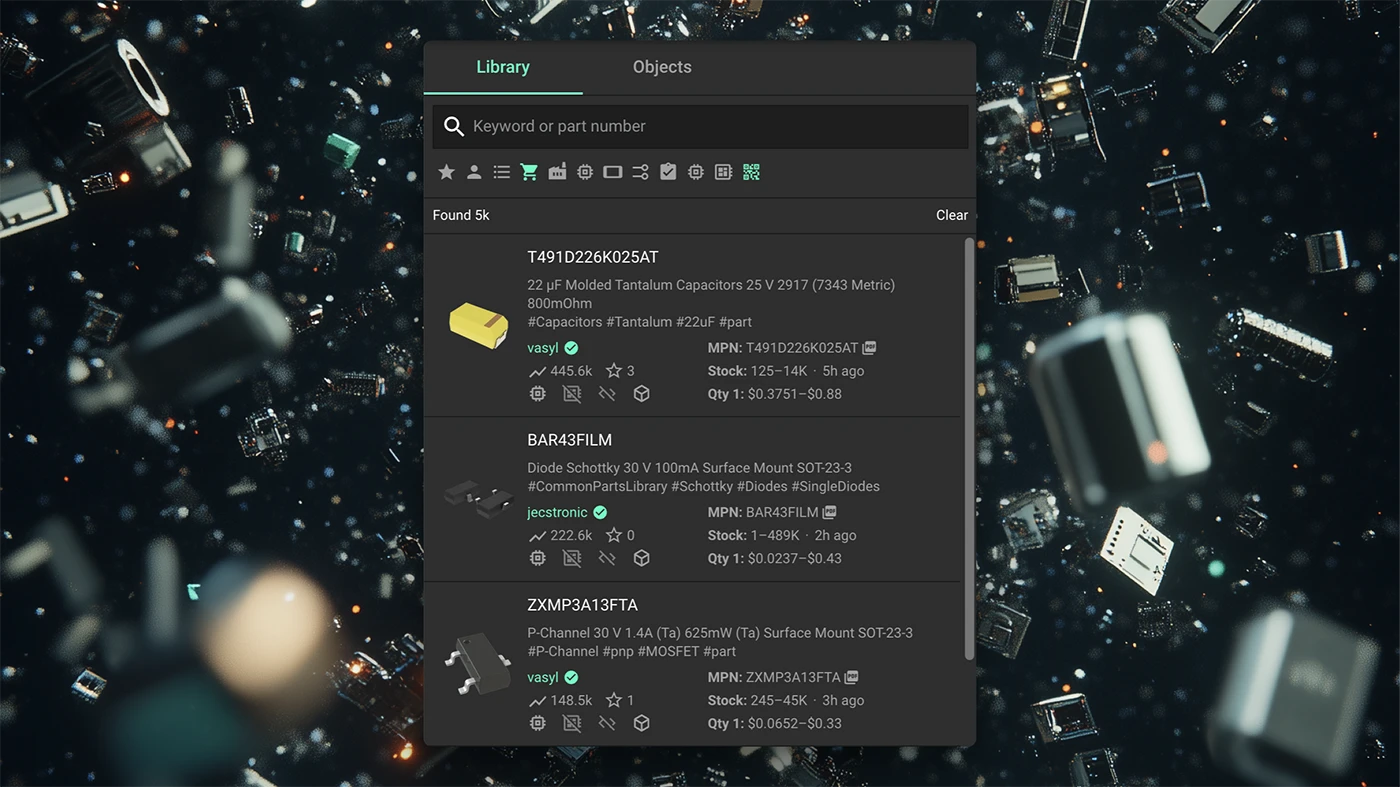Filter the library by your own parts
The image size is (1400, 787).
point(474,171)
